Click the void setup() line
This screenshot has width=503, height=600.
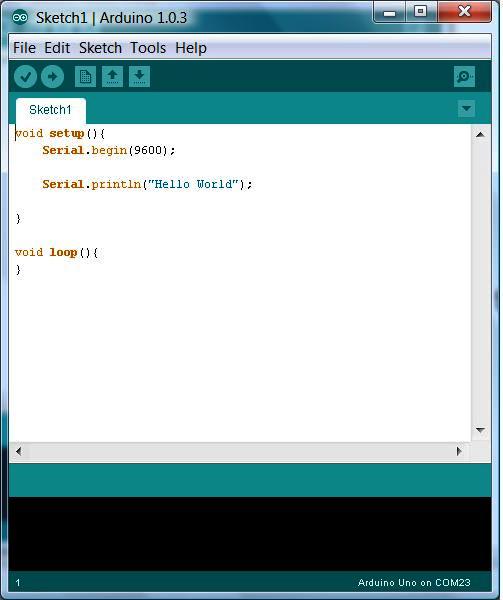click(59, 134)
